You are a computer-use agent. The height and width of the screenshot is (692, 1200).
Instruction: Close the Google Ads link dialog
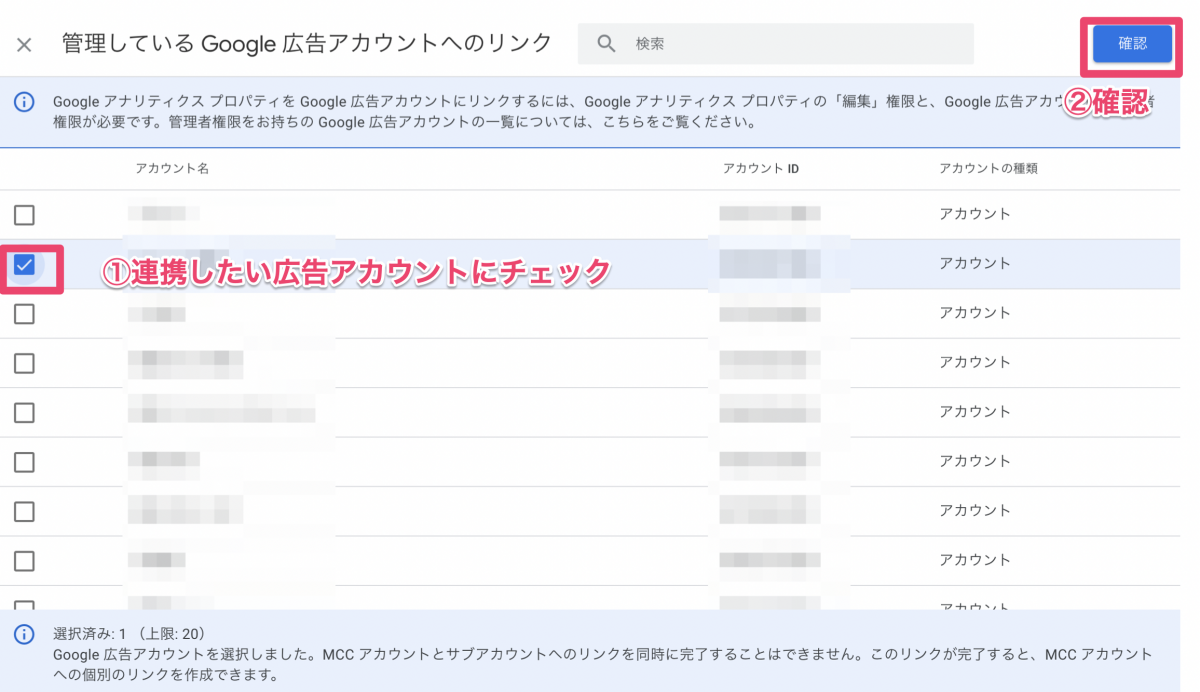(x=25, y=45)
